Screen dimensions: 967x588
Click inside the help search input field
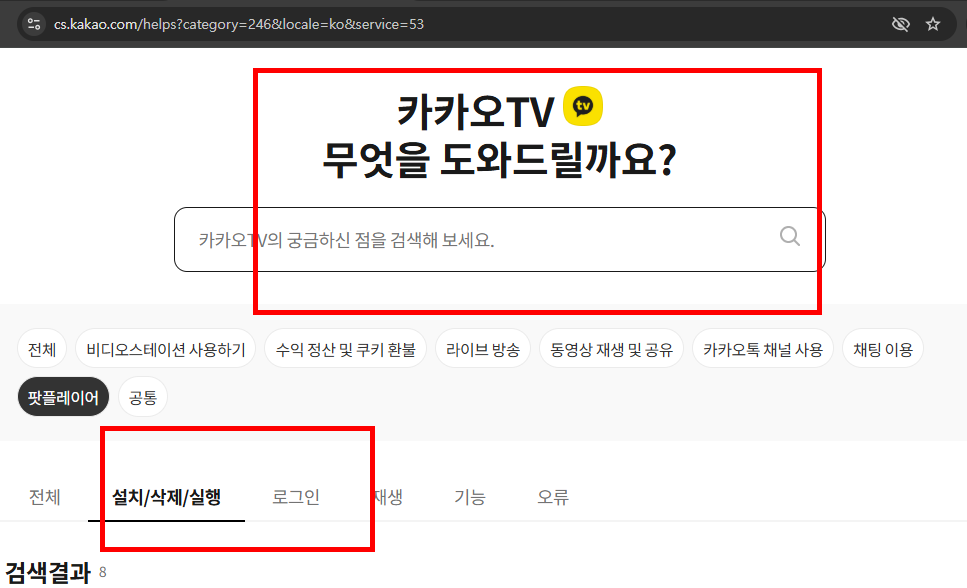tap(450, 239)
